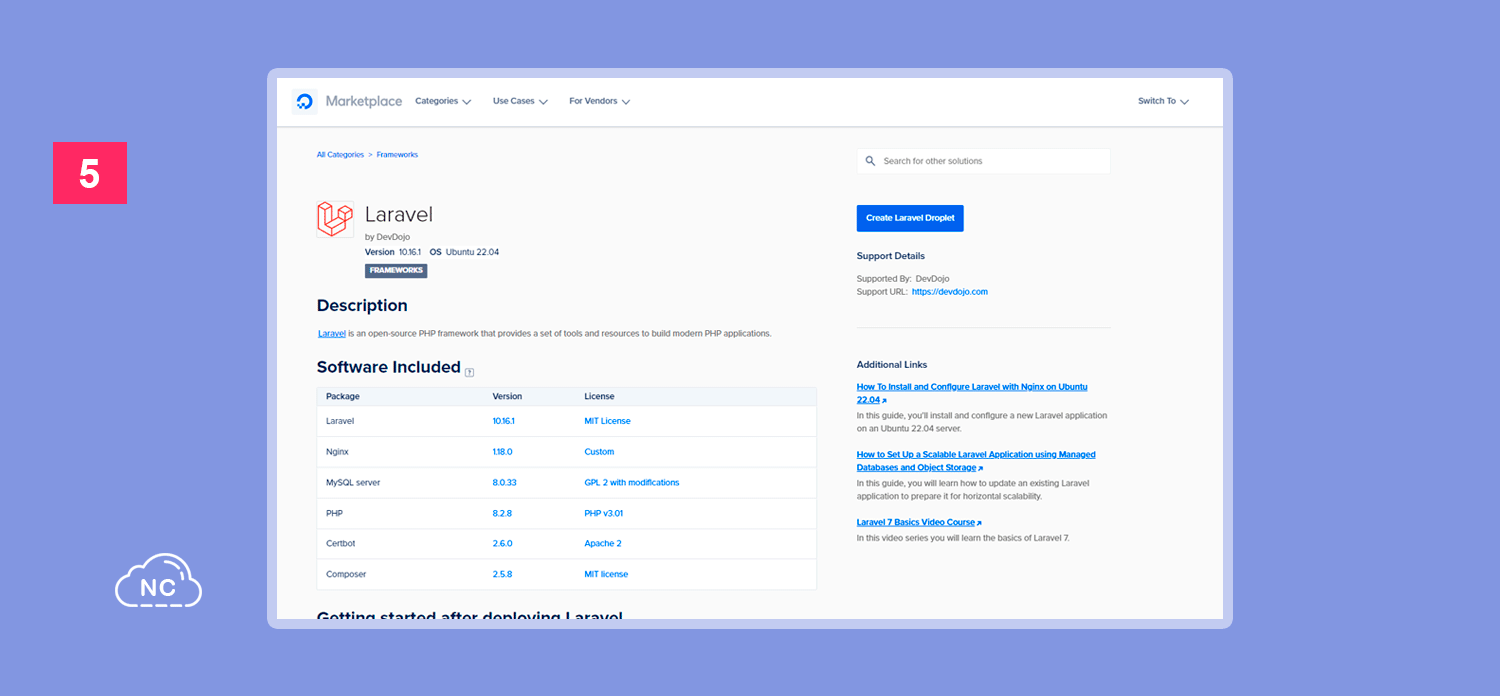Screen dimensions: 1500x696
Task: Click the License column header
Action: coord(599,396)
